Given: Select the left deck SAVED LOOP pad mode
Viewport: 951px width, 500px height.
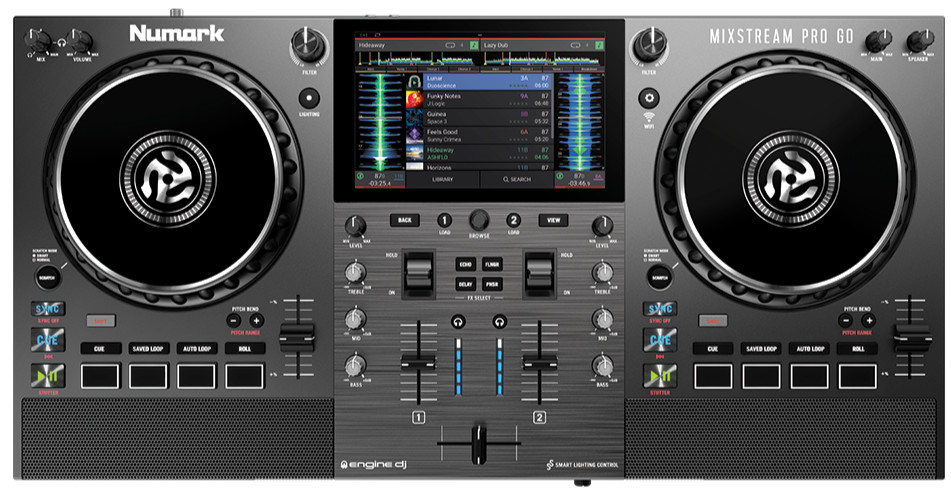Looking at the screenshot, I should [148, 349].
